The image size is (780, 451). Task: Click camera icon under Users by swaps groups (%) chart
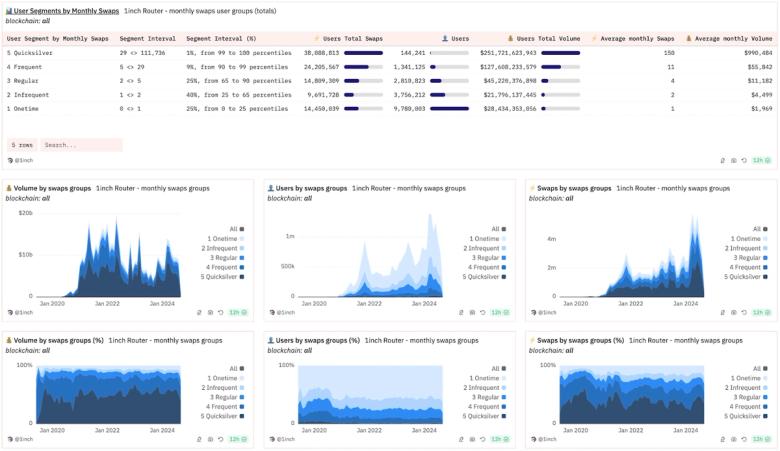click(x=472, y=439)
